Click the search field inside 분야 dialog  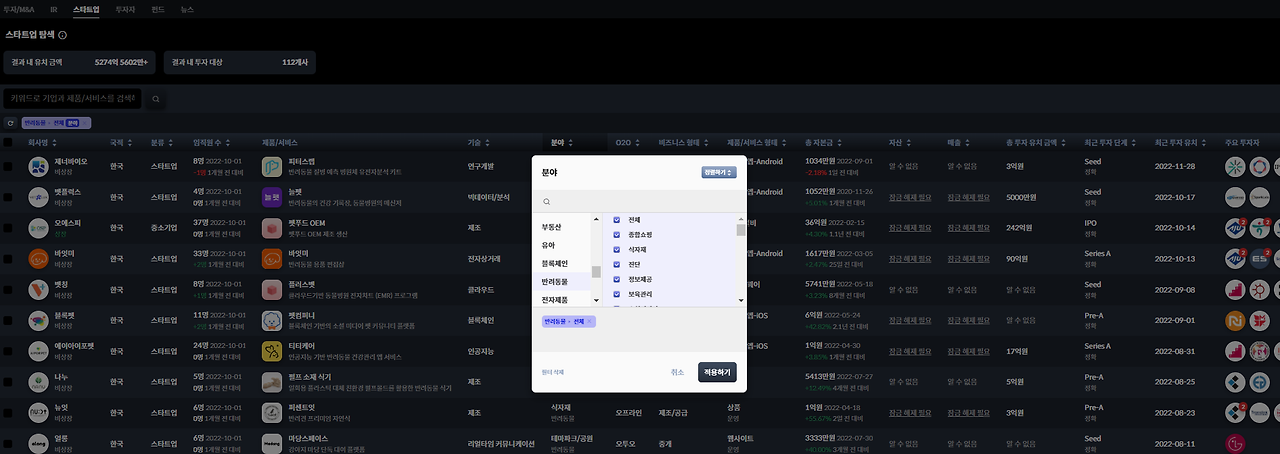(x=639, y=201)
